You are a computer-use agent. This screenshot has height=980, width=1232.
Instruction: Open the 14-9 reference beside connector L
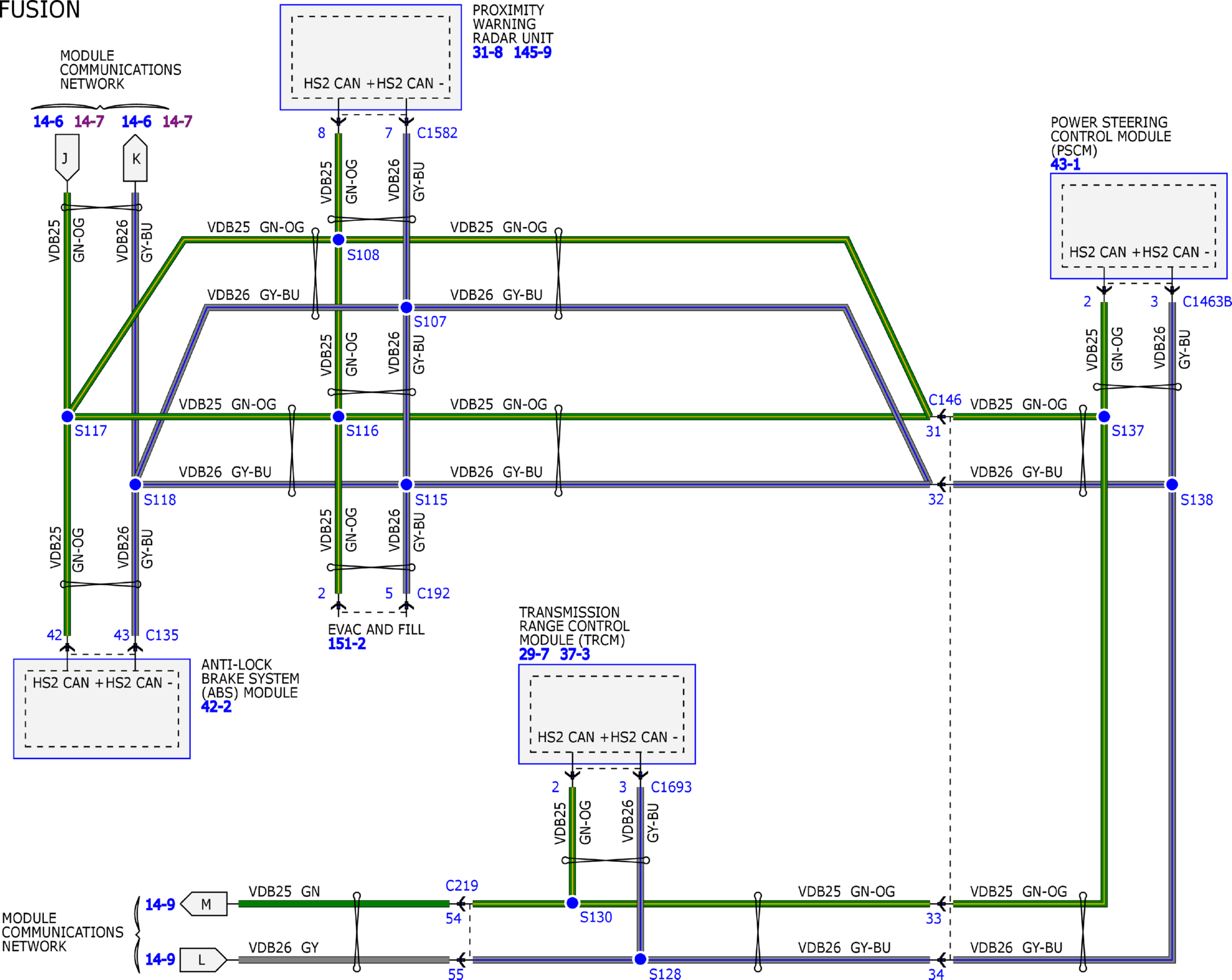coord(160,960)
